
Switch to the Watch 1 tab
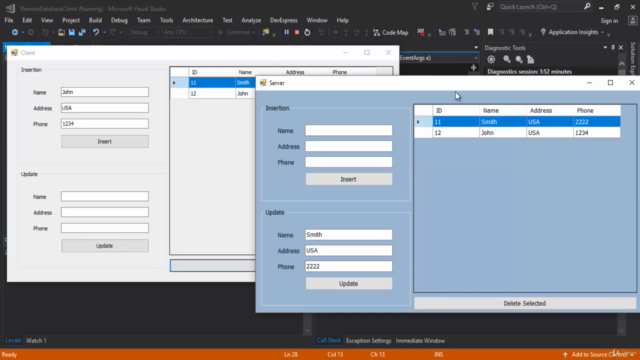(36, 340)
